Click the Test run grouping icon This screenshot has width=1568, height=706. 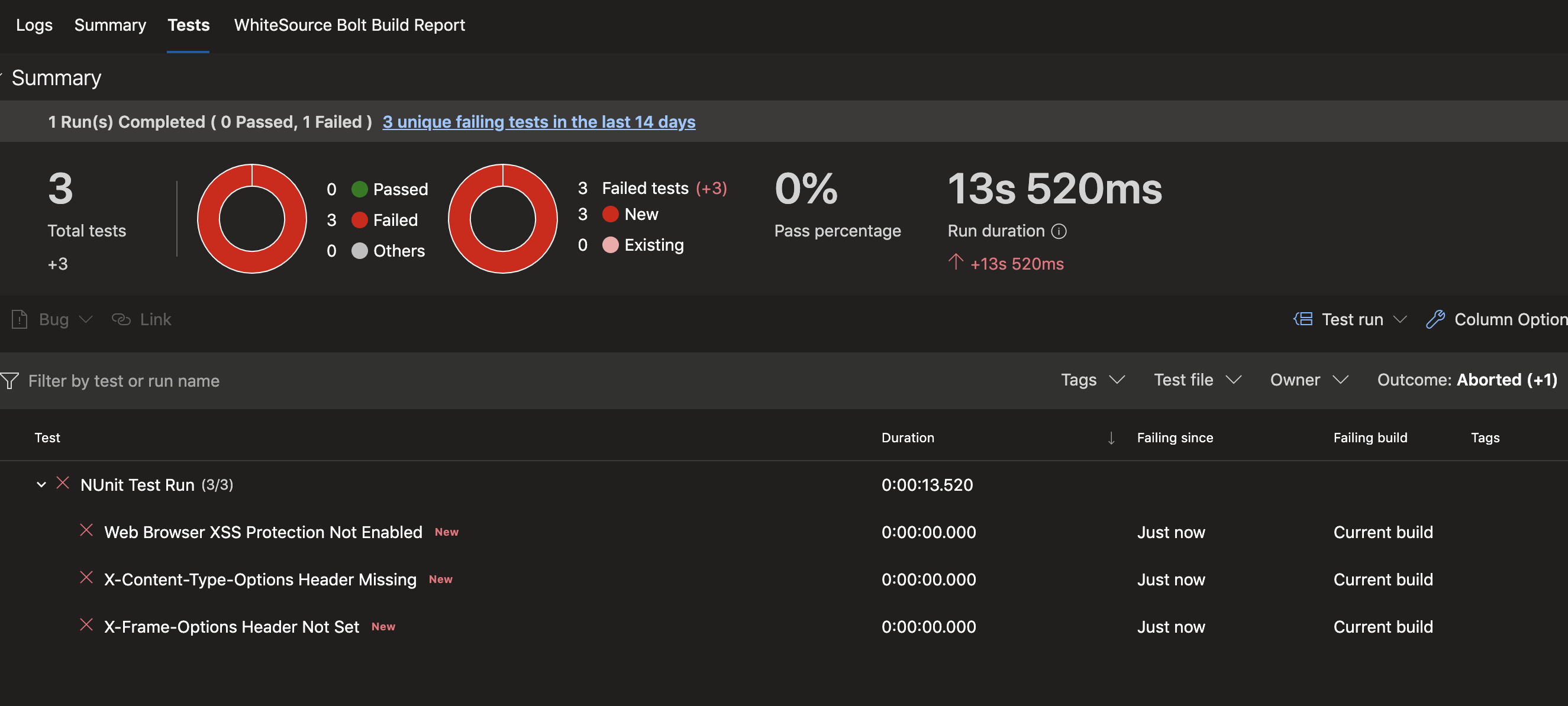1304,319
